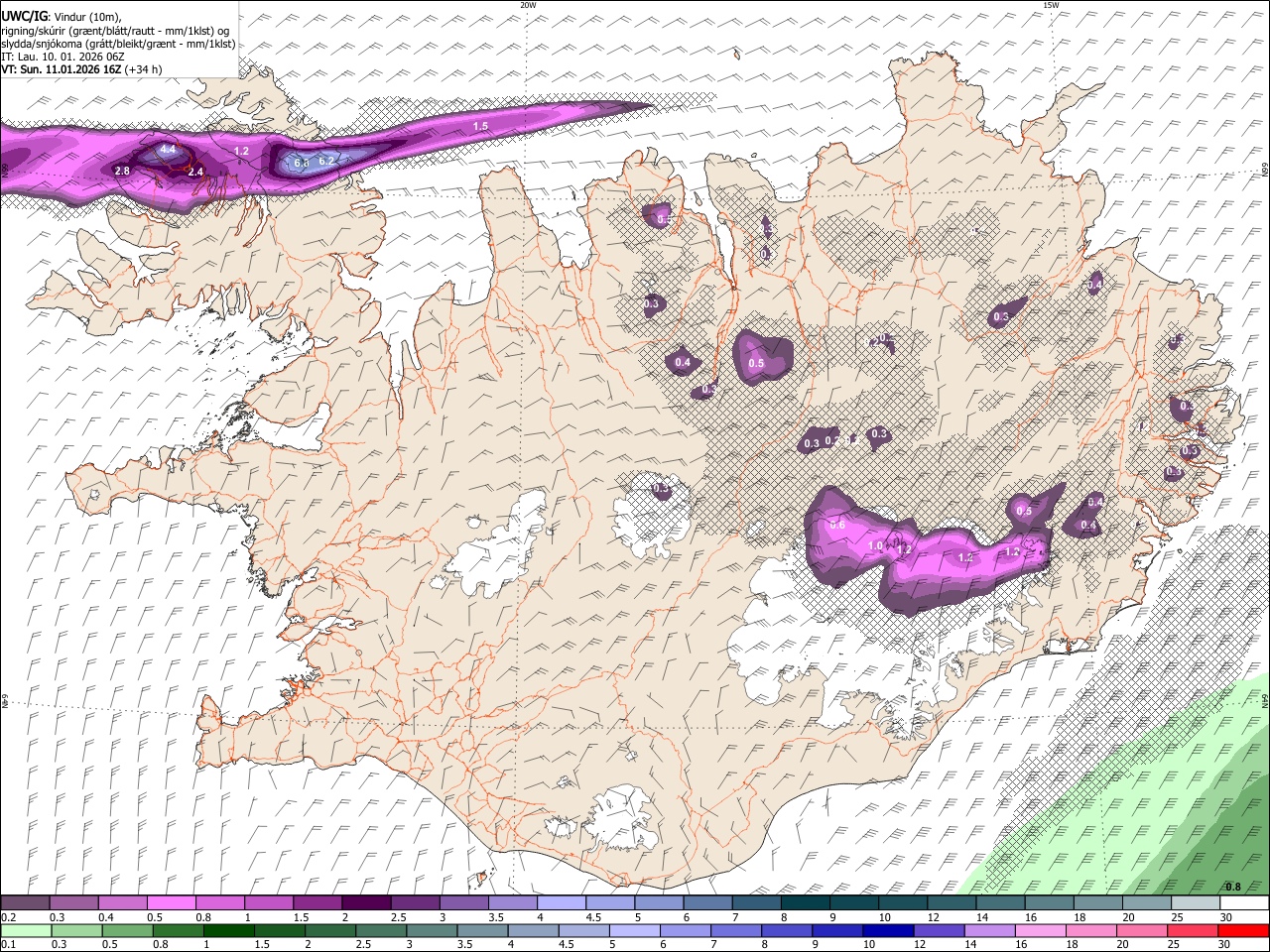
Task: Click lower legend swatch between 10 and 12
Action: click(x=889, y=930)
